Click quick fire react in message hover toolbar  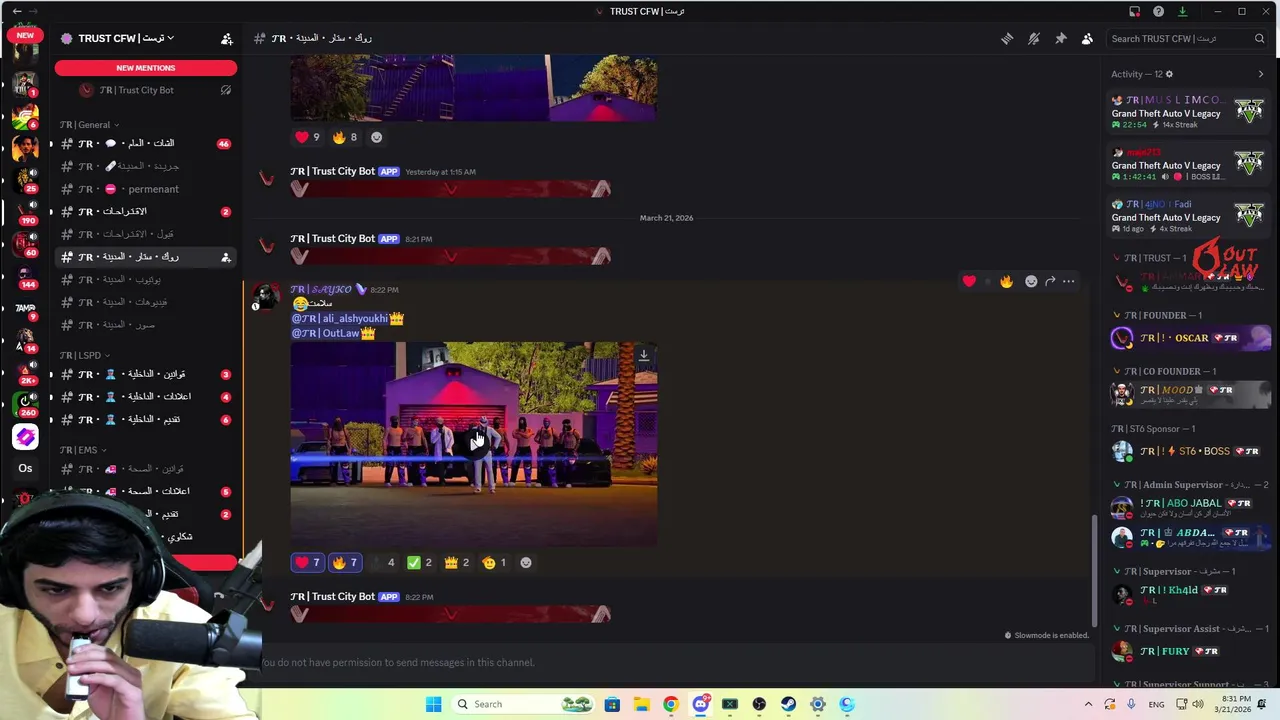click(1006, 281)
